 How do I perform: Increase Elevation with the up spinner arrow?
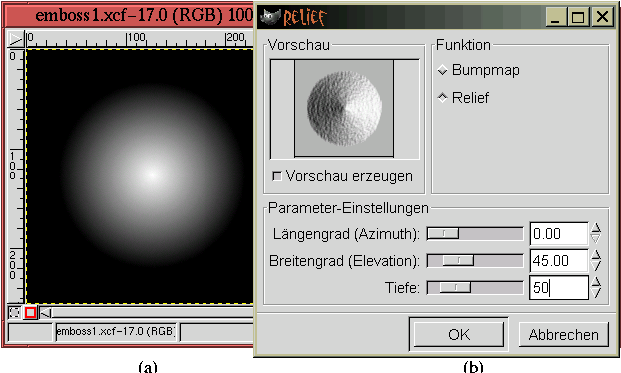point(596,255)
